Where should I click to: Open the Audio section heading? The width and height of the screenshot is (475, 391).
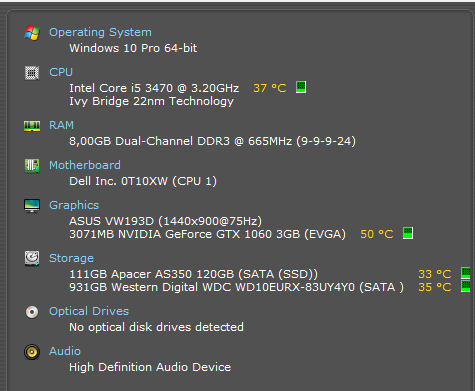tap(65, 351)
